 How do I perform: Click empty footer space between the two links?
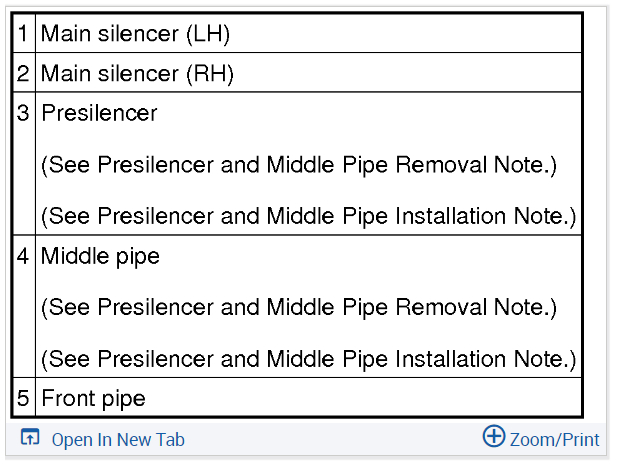click(330, 440)
